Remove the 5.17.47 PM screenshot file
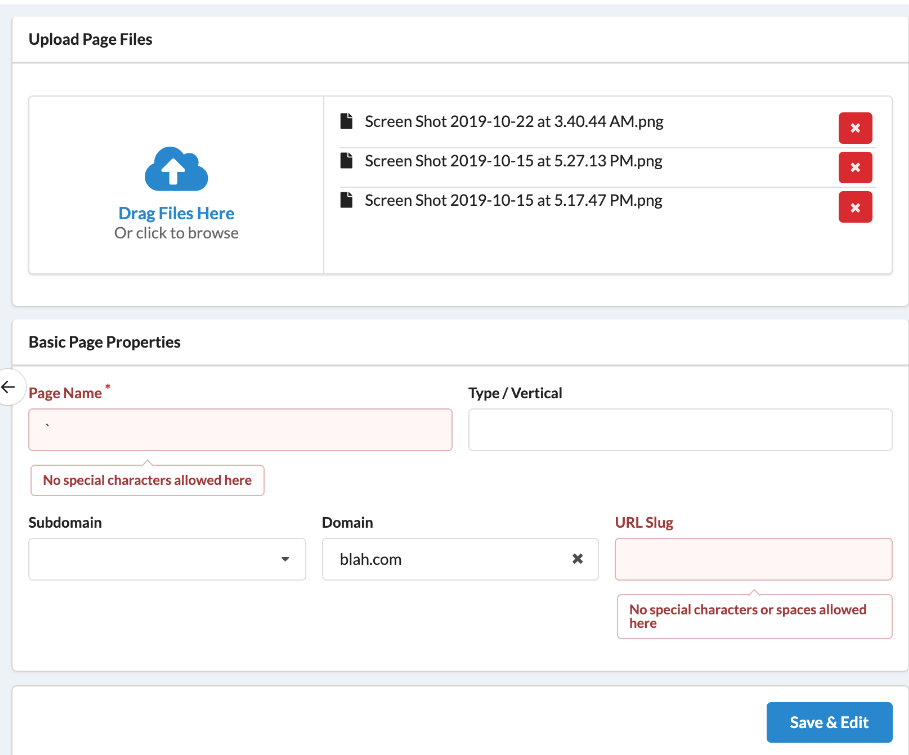The image size is (909, 755). [x=855, y=207]
